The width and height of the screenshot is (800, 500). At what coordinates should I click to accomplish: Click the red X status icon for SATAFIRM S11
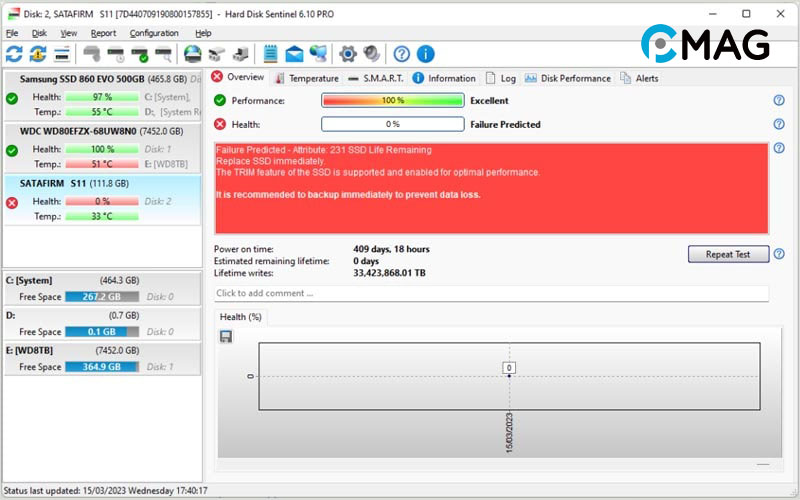coord(12,203)
